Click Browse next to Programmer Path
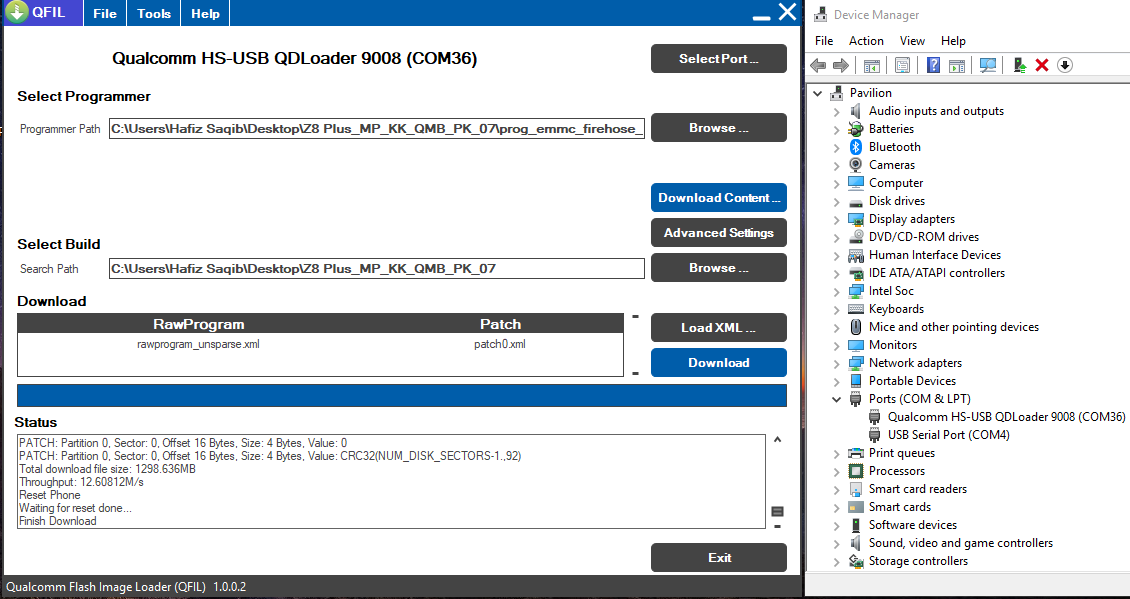Viewport: 1130px width, 599px height. [x=719, y=128]
